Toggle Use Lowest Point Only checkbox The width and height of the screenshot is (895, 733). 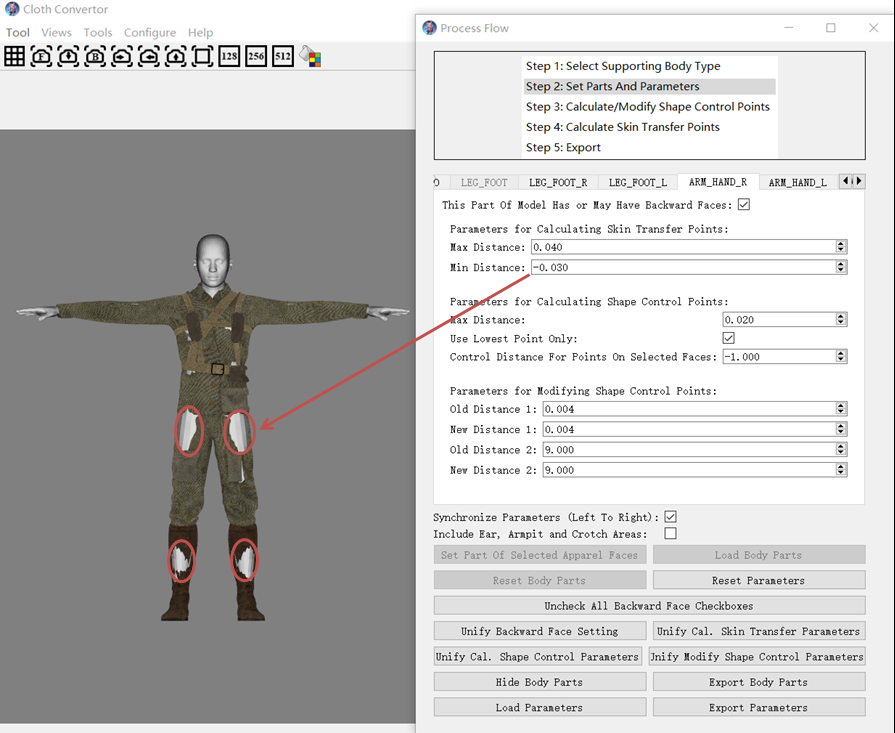click(x=728, y=339)
